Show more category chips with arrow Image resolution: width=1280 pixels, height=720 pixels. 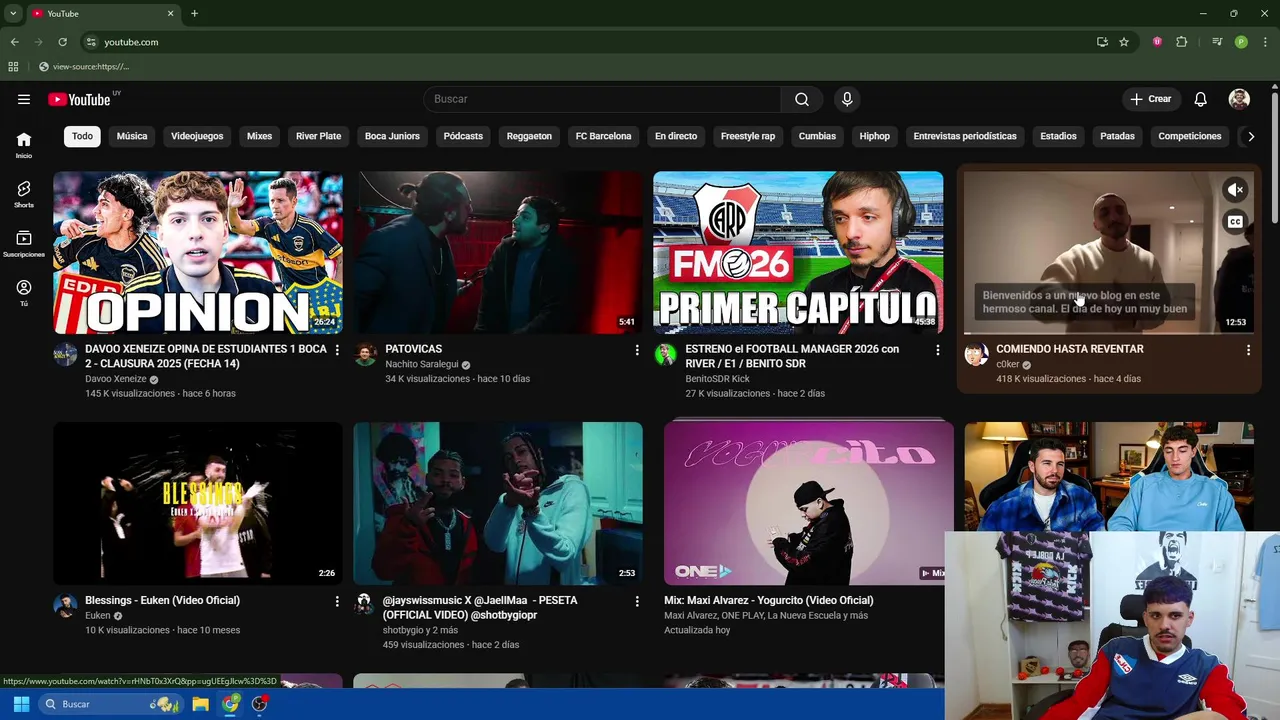click(x=1251, y=136)
